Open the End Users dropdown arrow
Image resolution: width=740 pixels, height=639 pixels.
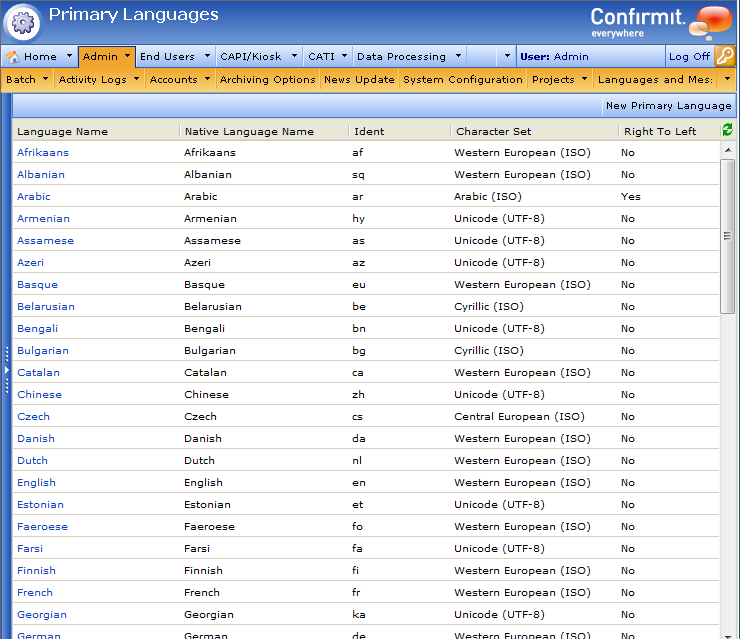(x=207, y=56)
